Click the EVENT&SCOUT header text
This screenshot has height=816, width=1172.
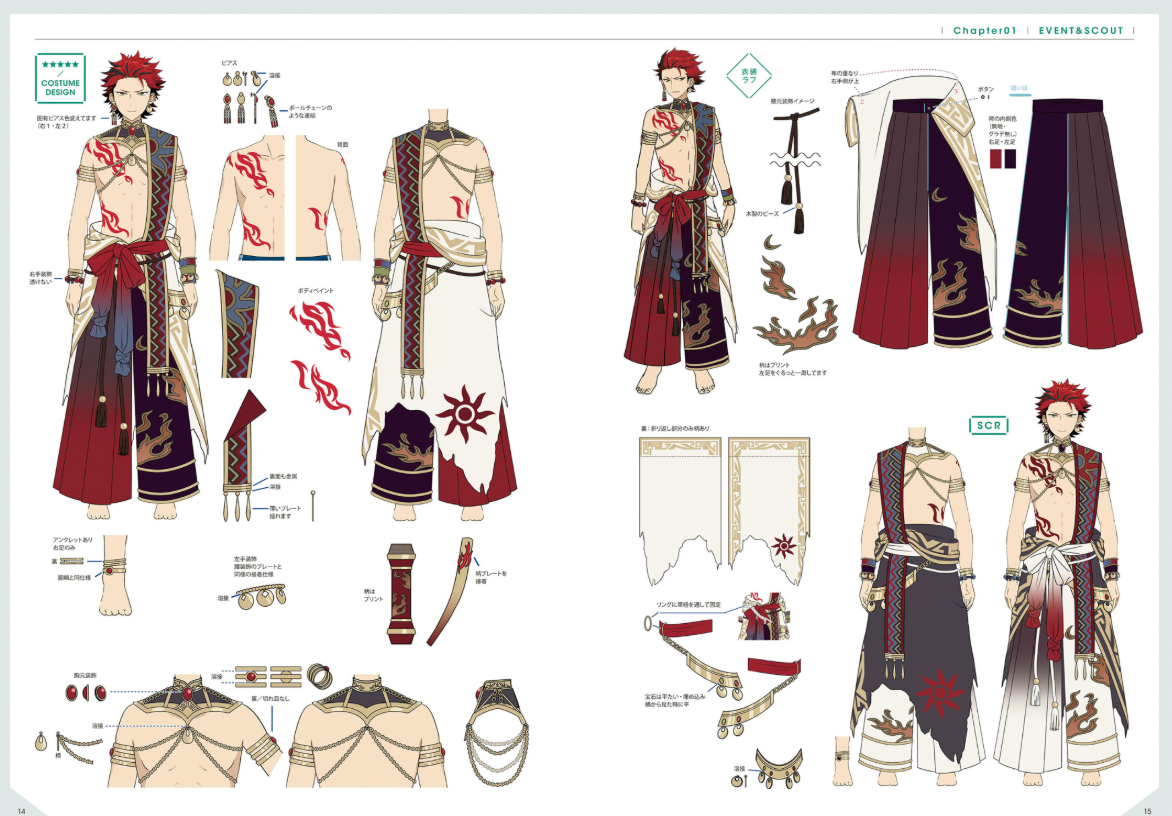tap(1081, 31)
